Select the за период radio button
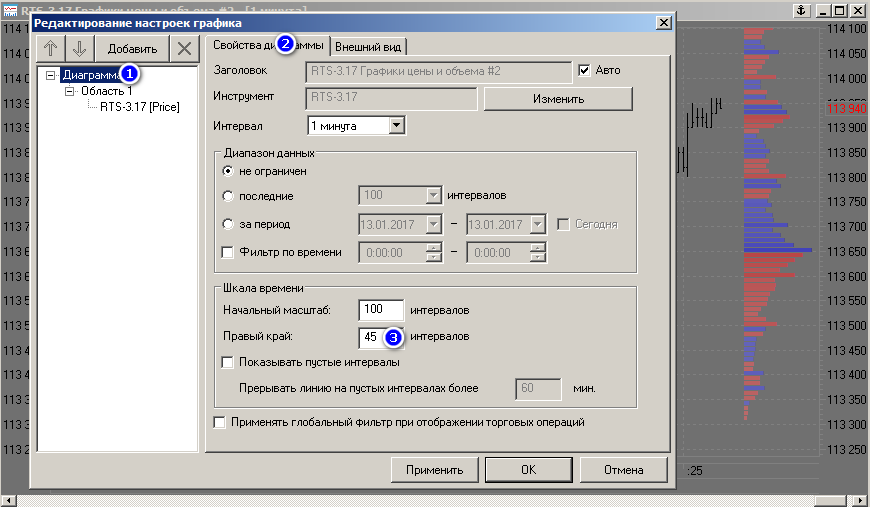870x507 pixels. pyautogui.click(x=228, y=224)
